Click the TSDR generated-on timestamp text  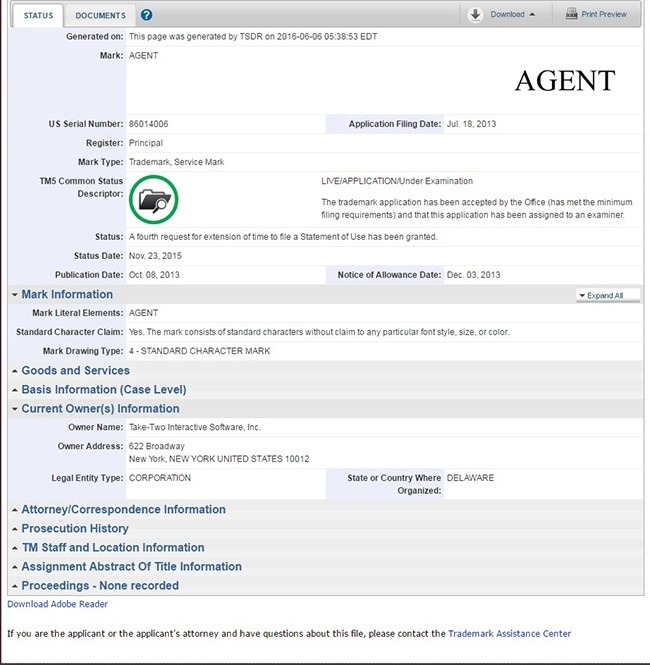pos(253,36)
